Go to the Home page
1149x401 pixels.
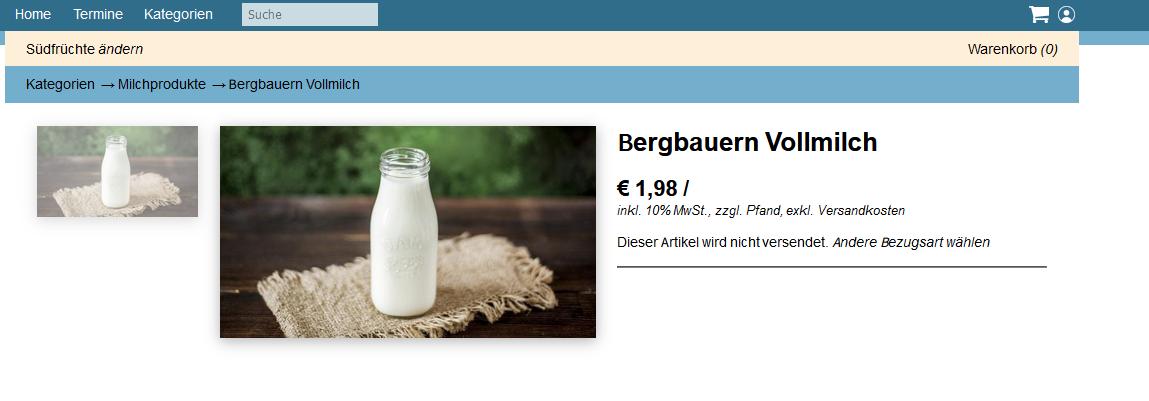click(33, 14)
